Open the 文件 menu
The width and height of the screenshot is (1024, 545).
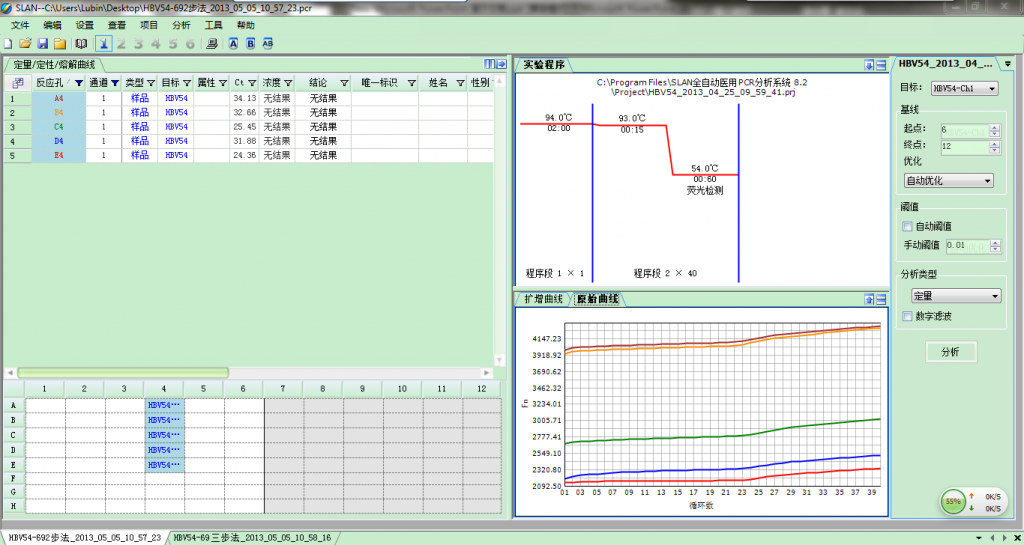pos(21,25)
